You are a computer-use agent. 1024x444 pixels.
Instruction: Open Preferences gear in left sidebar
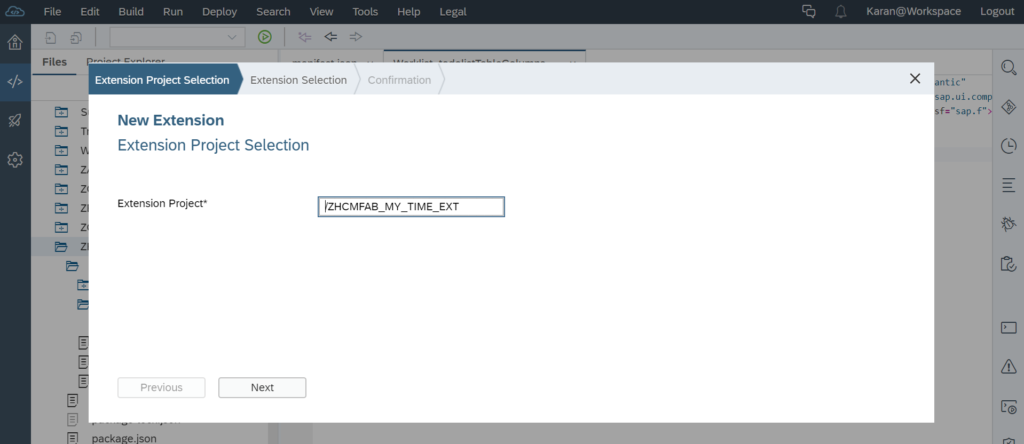pyautogui.click(x=15, y=160)
